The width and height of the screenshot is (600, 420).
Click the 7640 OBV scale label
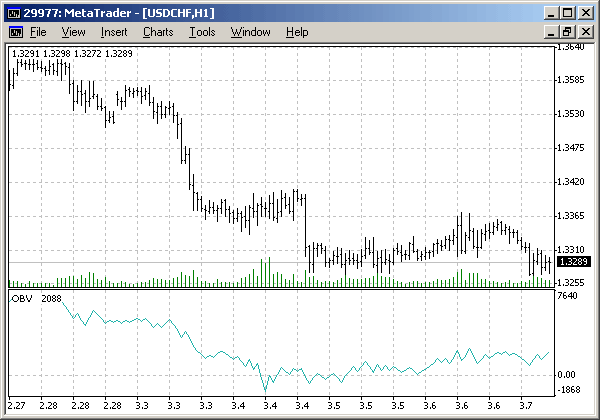click(567, 296)
